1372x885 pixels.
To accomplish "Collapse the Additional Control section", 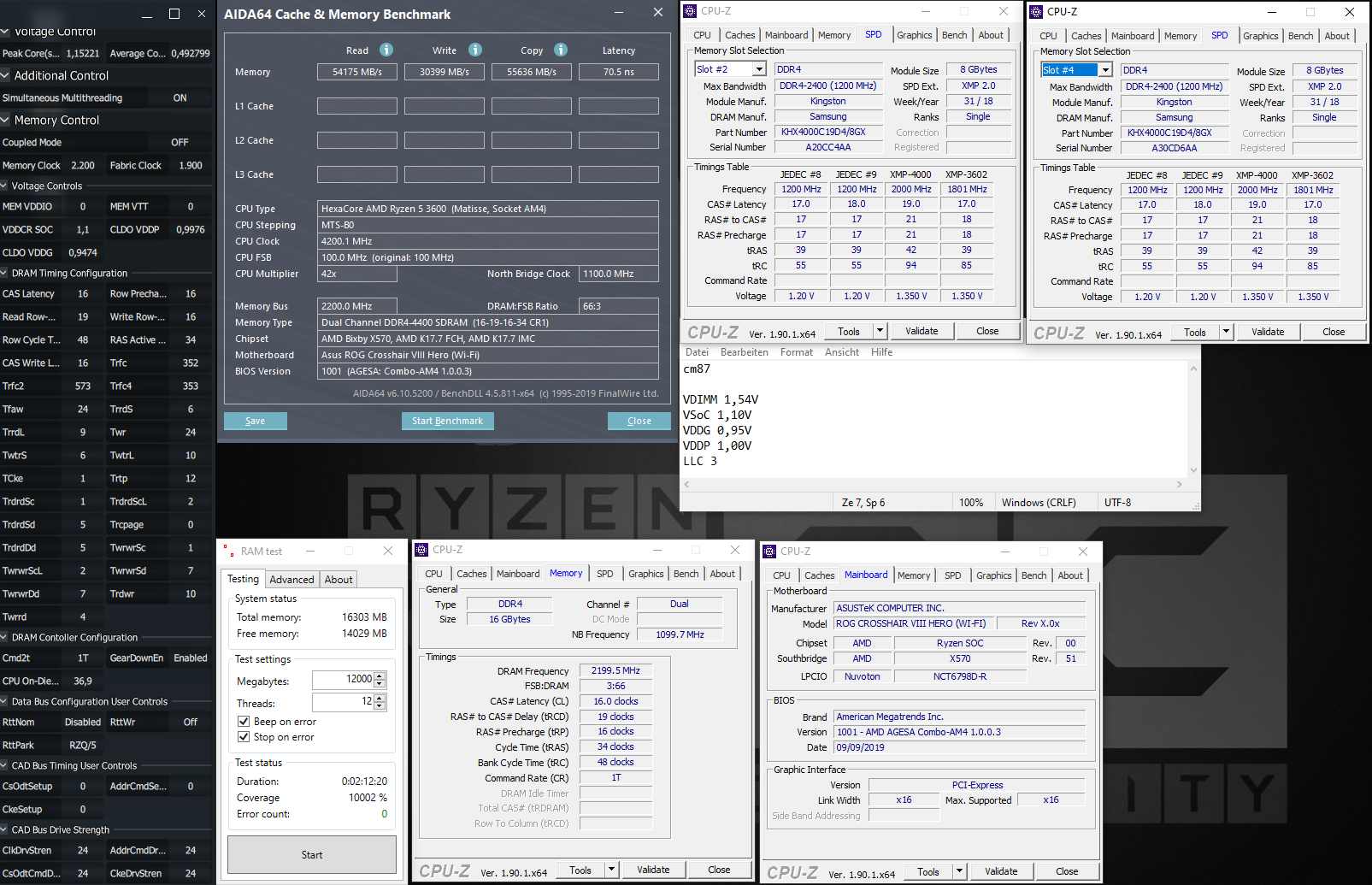I will pos(5,75).
